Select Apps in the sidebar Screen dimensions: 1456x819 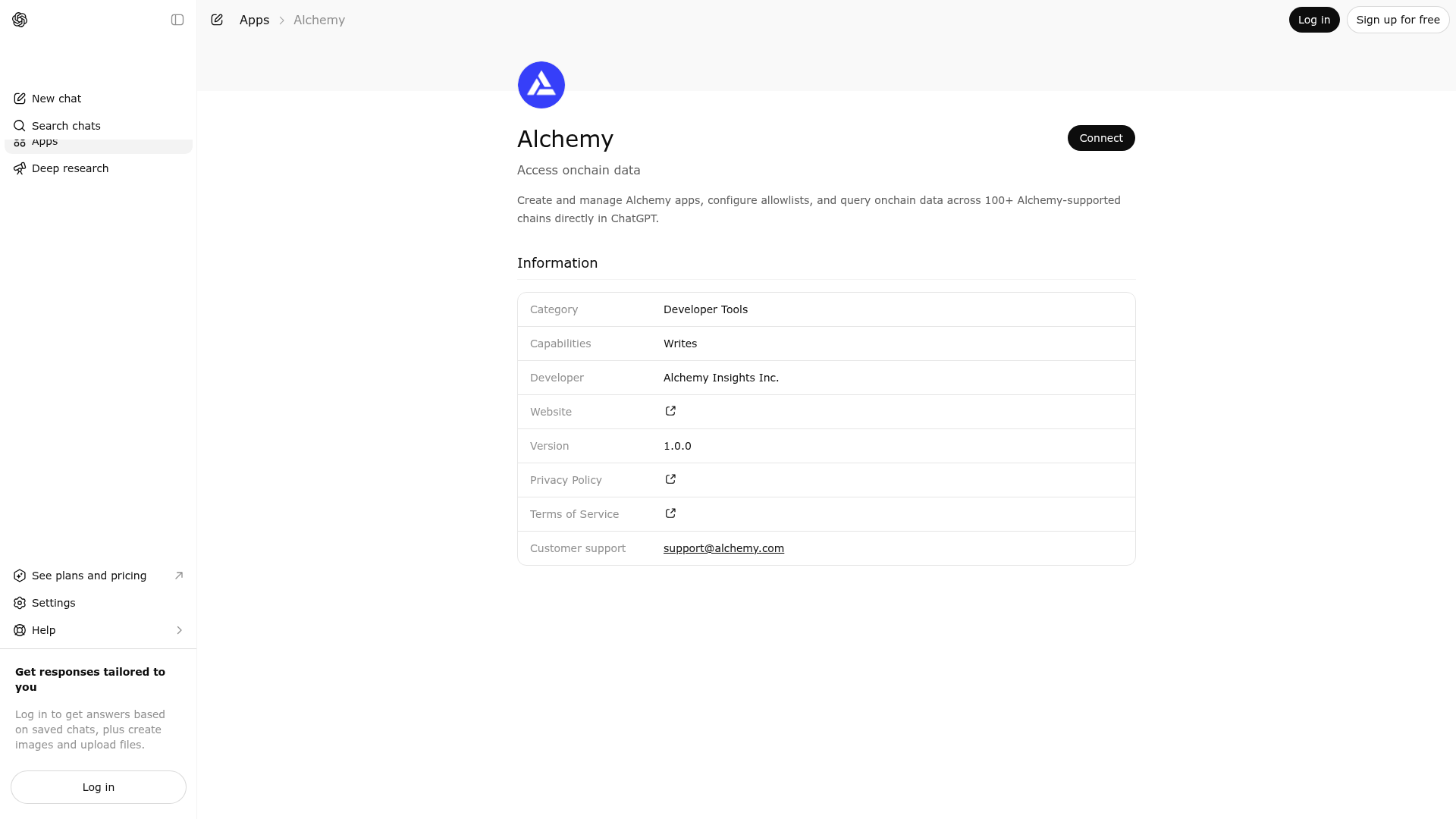[99, 146]
